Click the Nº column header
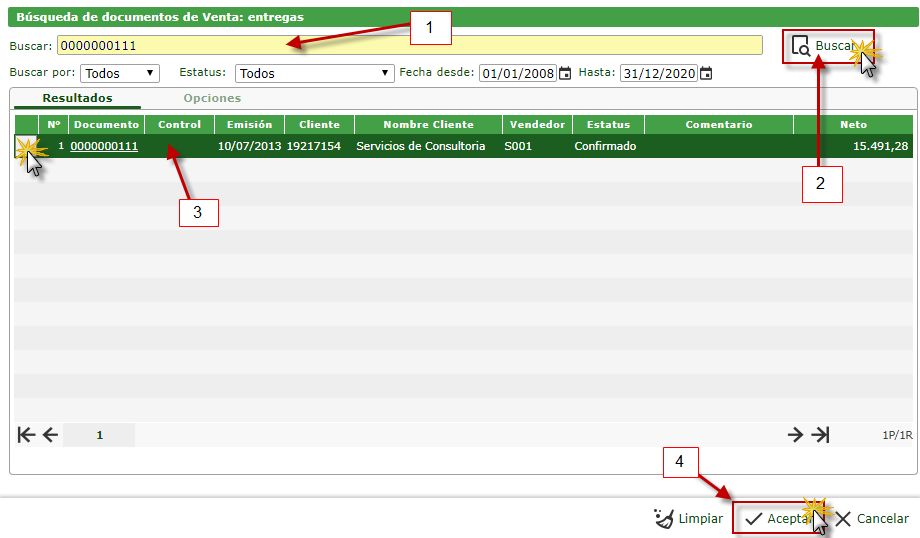920x538 pixels. [53, 124]
